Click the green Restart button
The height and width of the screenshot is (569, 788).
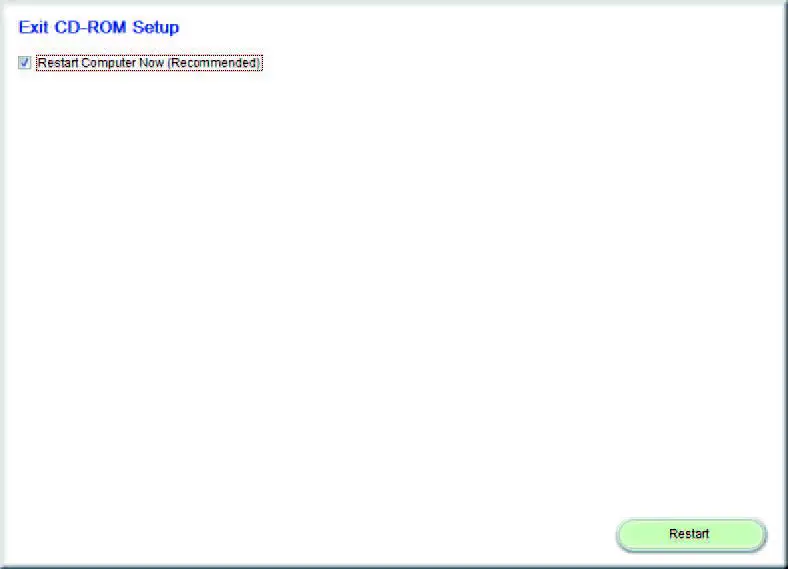tap(691, 534)
